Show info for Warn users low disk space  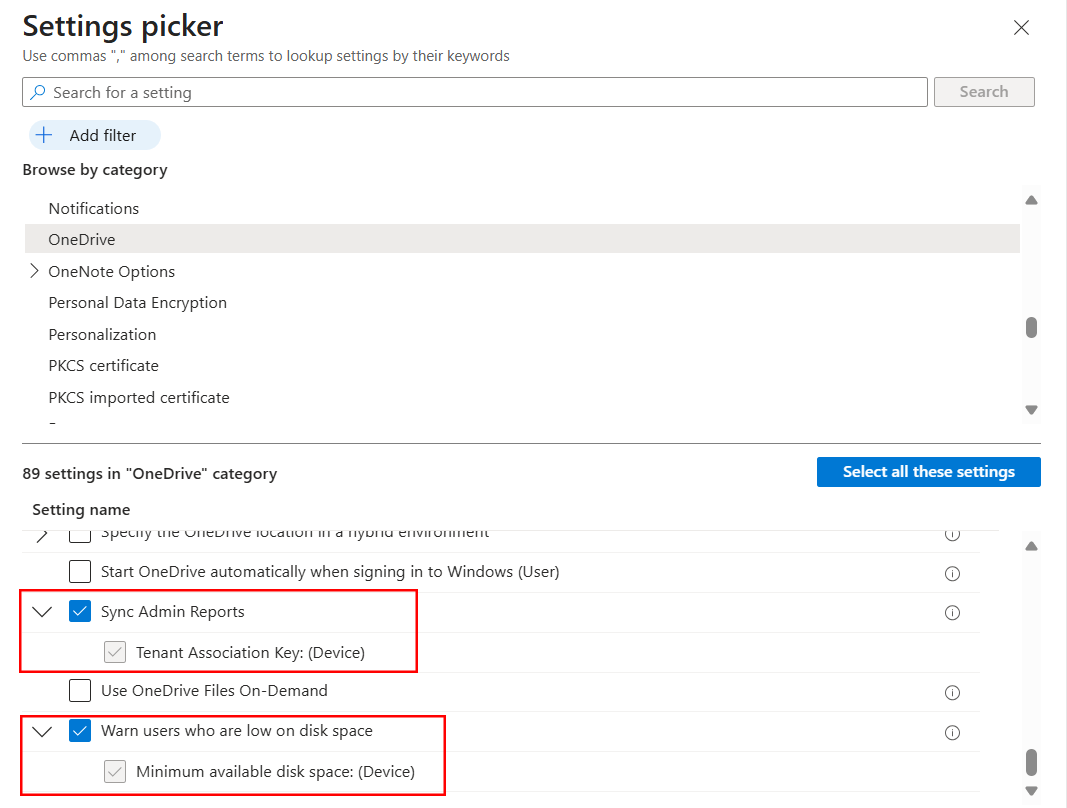(x=952, y=732)
